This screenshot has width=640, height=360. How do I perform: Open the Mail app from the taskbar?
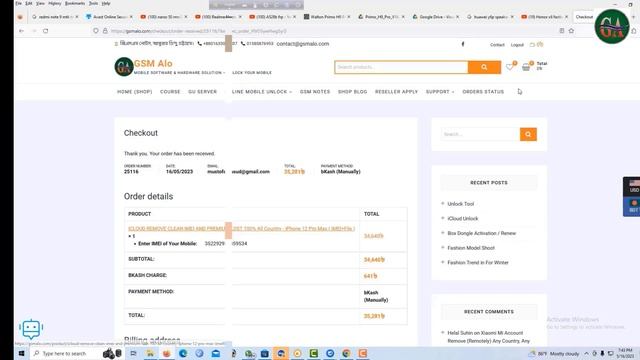216,353
